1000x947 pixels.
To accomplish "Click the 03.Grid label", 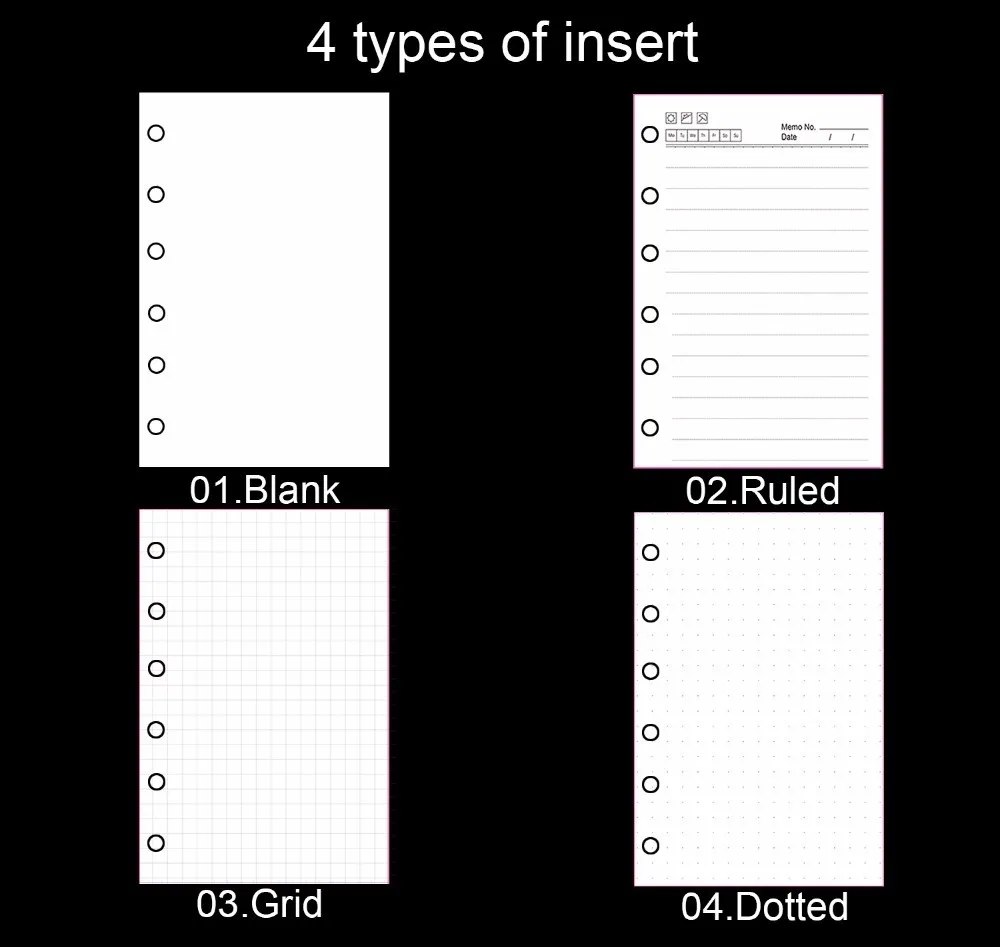I will 260,904.
